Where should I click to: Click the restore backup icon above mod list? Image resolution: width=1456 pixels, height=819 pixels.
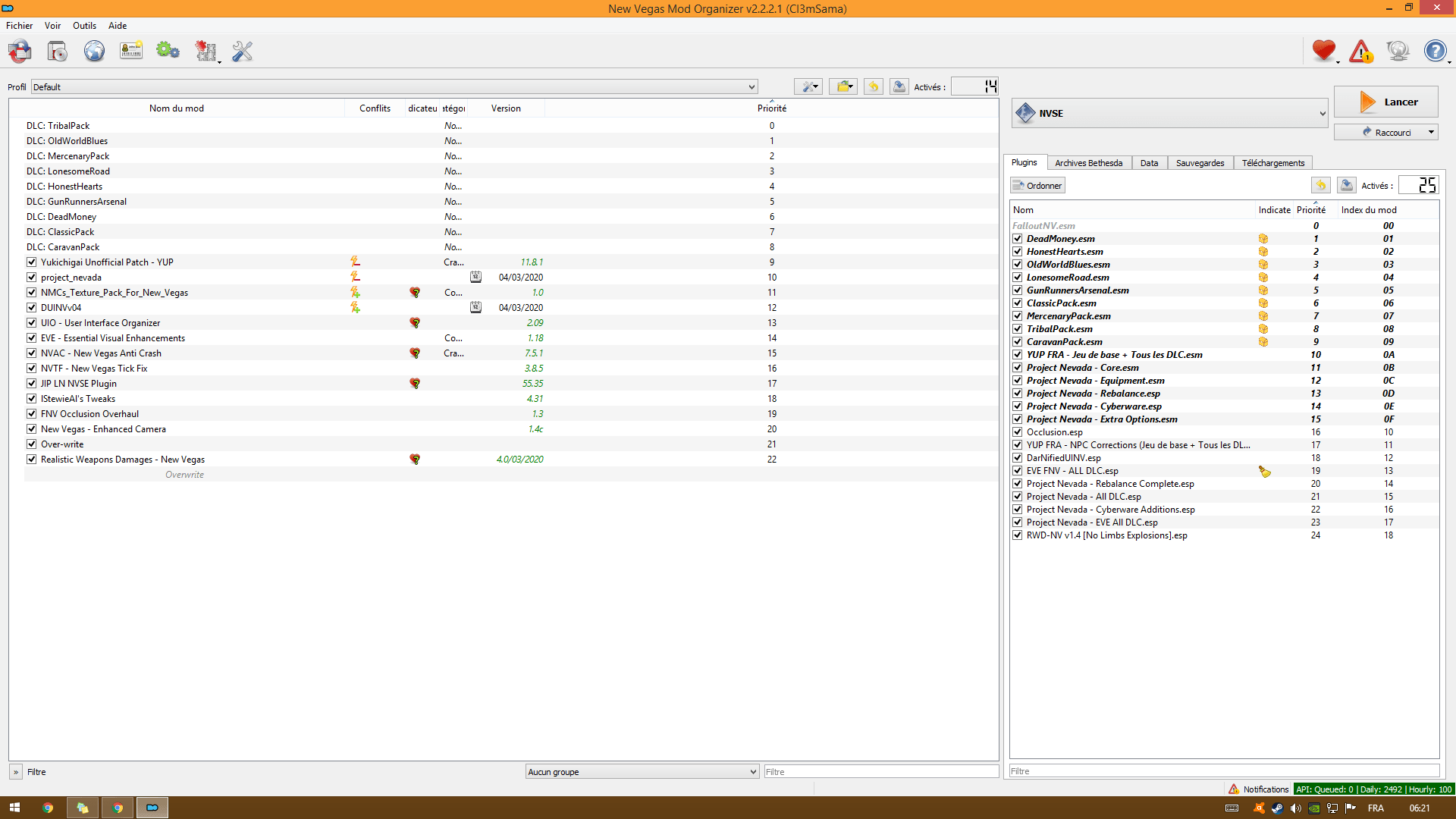coord(874,86)
